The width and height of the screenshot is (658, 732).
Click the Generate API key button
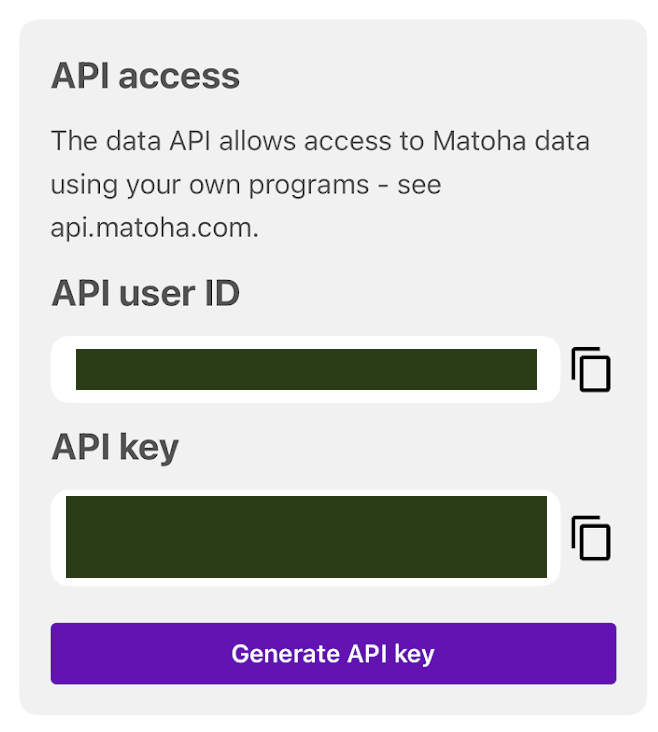pos(333,654)
